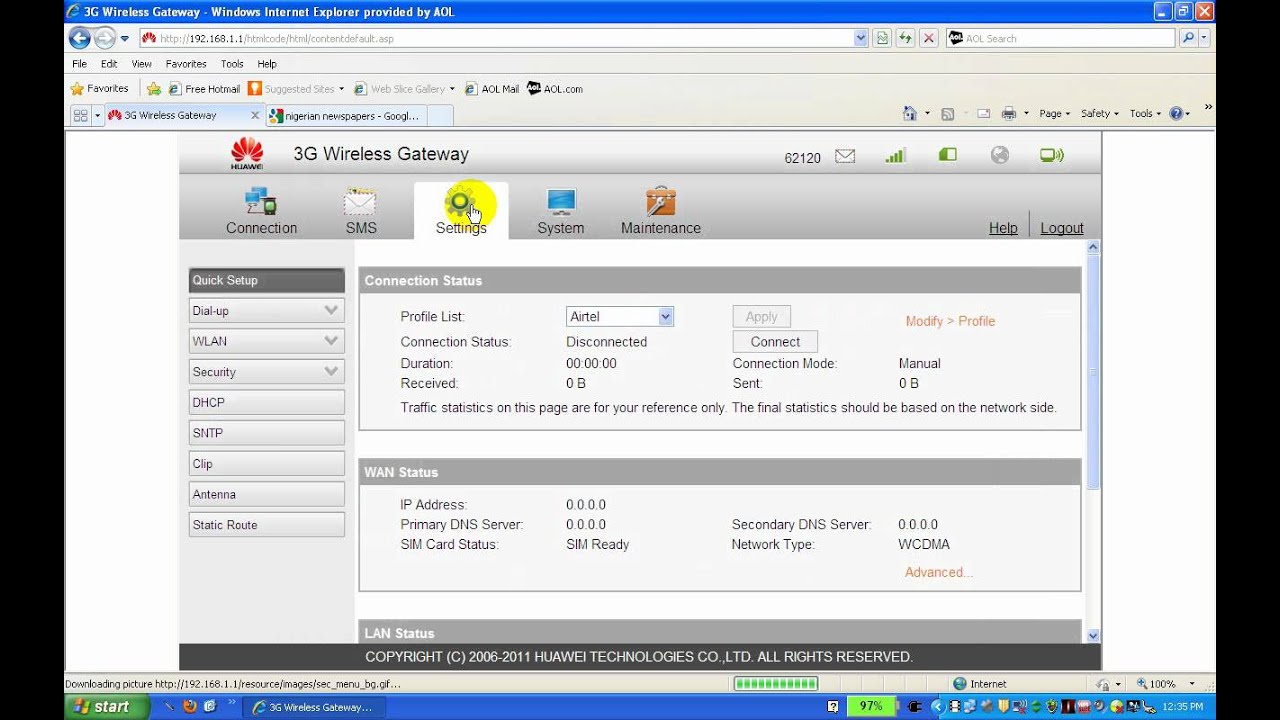
Task: Click the page vertical scrollbar thumb
Action: tap(1093, 372)
